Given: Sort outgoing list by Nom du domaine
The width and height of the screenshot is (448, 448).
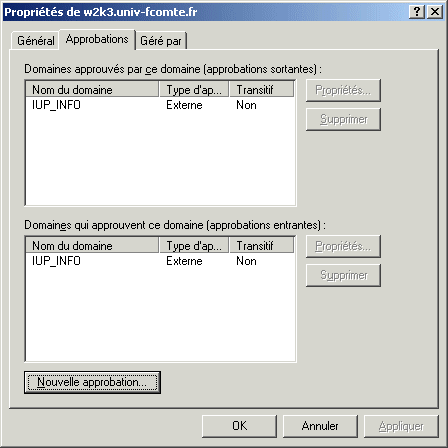Looking at the screenshot, I should [x=92, y=90].
